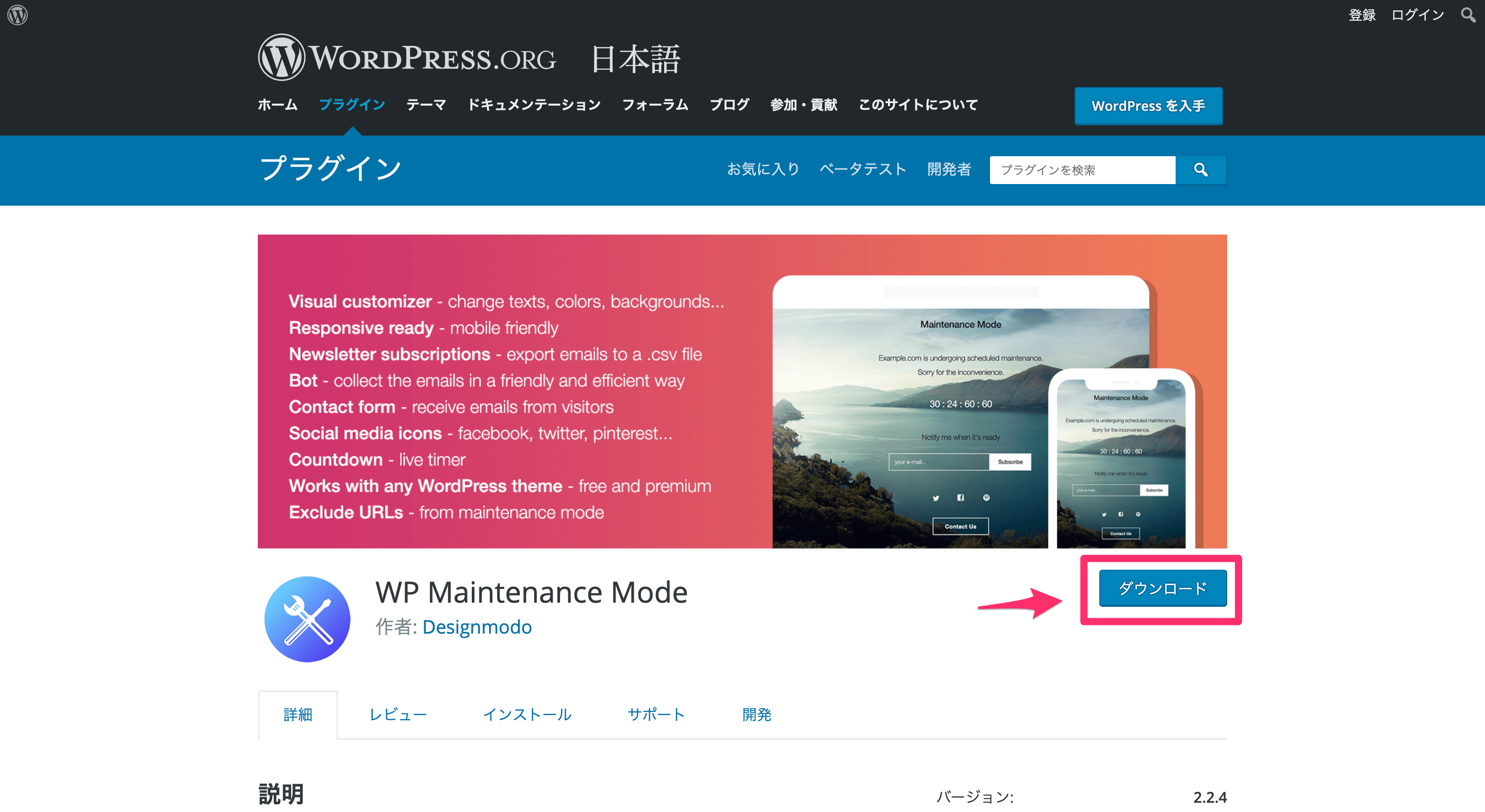Viewport: 1485px width, 812px height.
Task: Click the WP Maintenance Mode title text
Action: [x=531, y=592]
